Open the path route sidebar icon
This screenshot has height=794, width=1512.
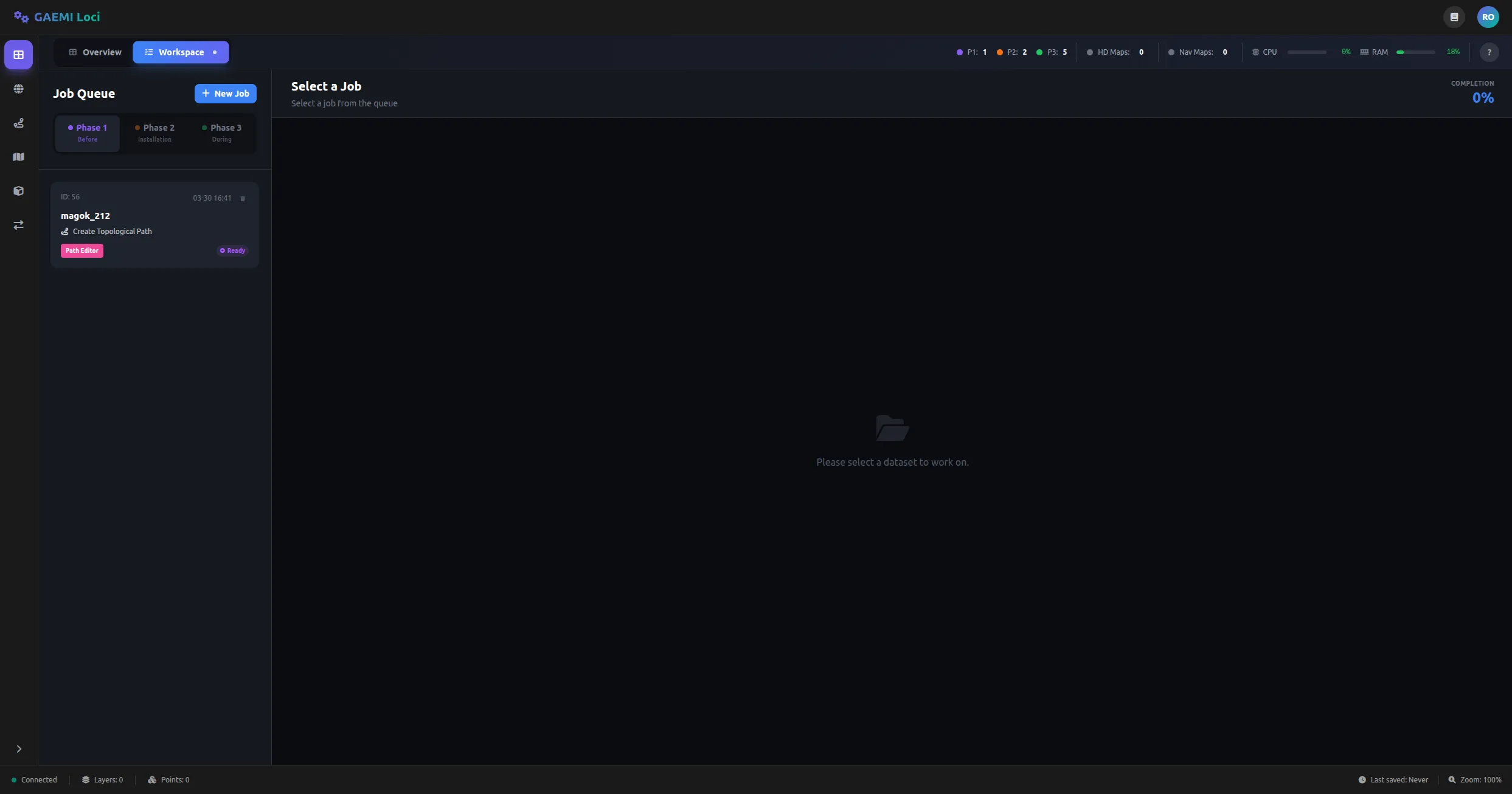pyautogui.click(x=19, y=123)
